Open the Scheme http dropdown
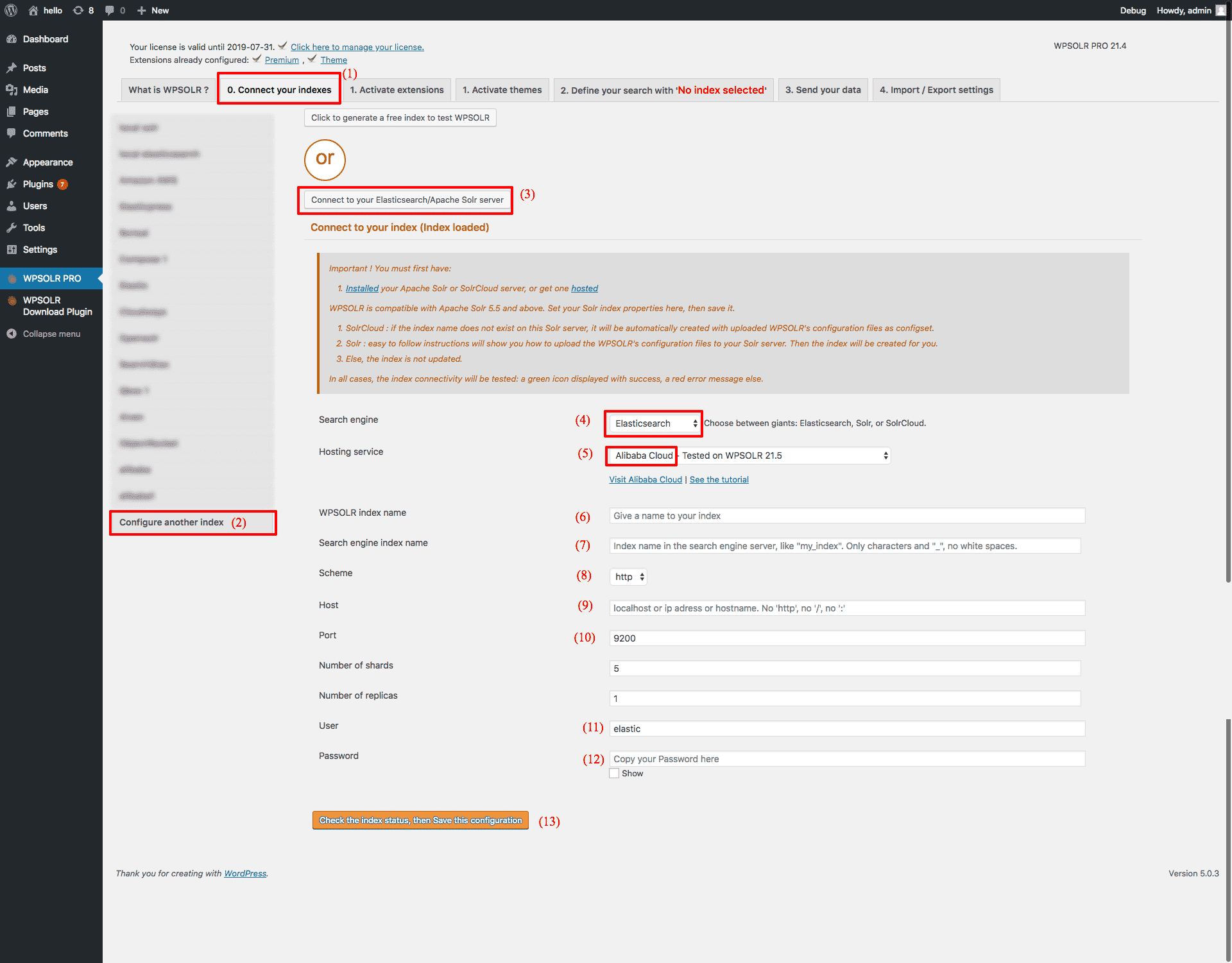Screen dimensions: 1232x963 click(628, 577)
